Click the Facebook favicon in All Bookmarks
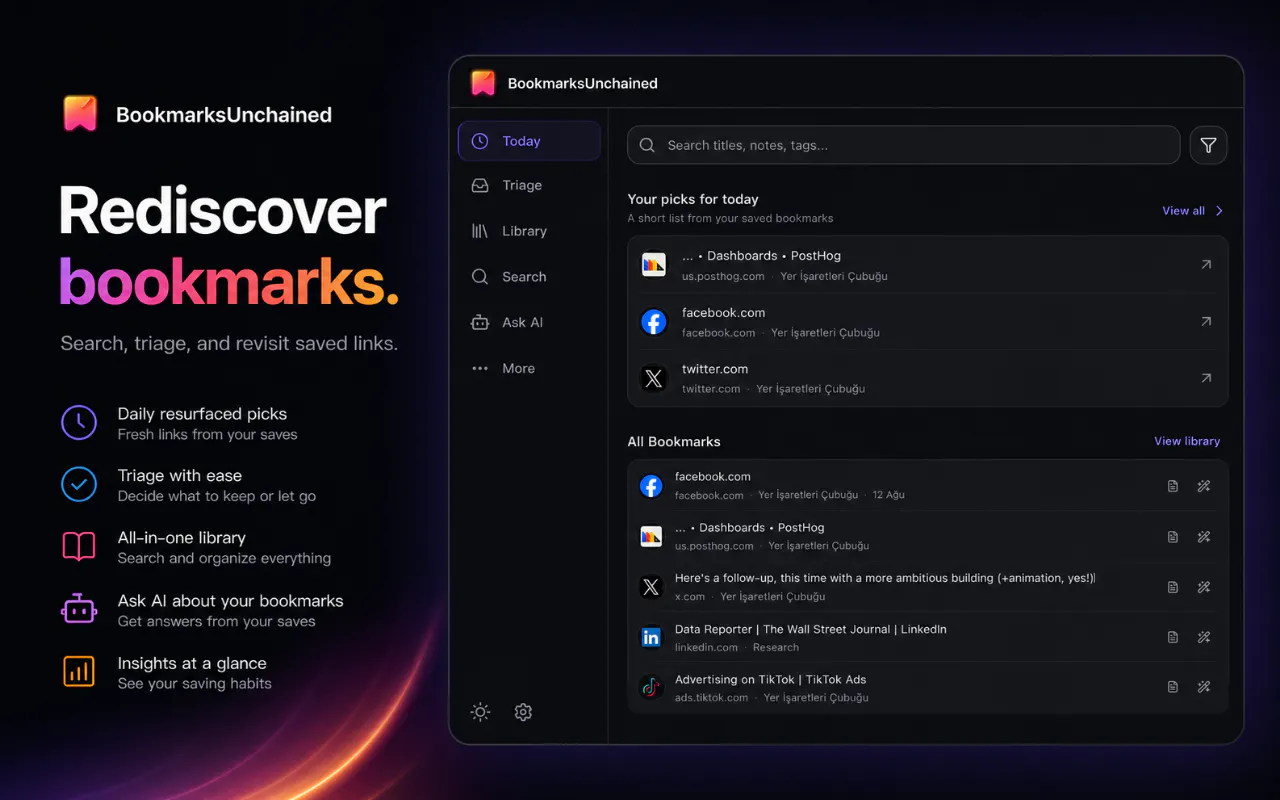The width and height of the screenshot is (1280, 800). (x=651, y=486)
